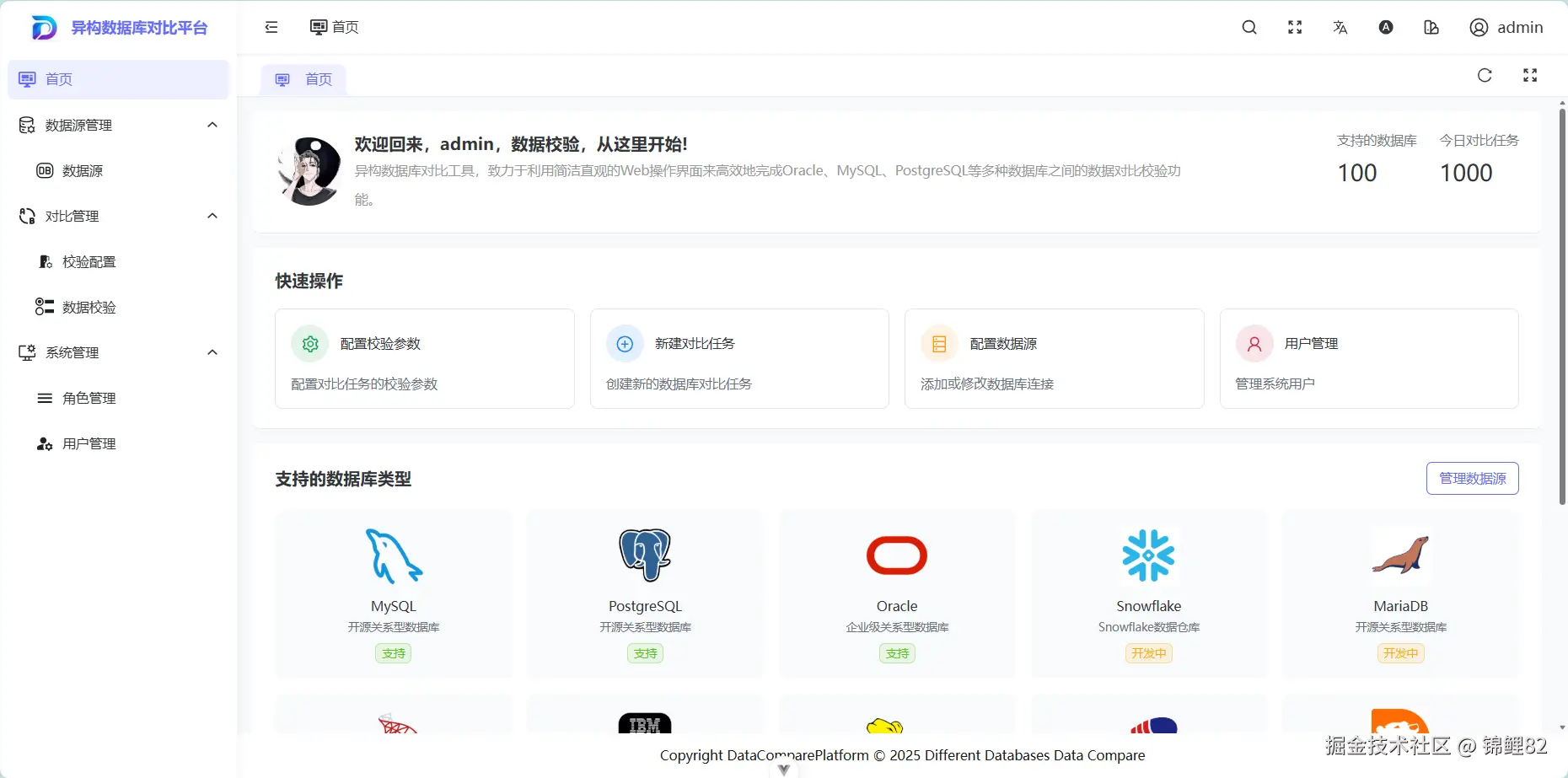The height and width of the screenshot is (778, 1568).
Task: Click the orange database icon for 配置数据源
Action: tap(939, 344)
